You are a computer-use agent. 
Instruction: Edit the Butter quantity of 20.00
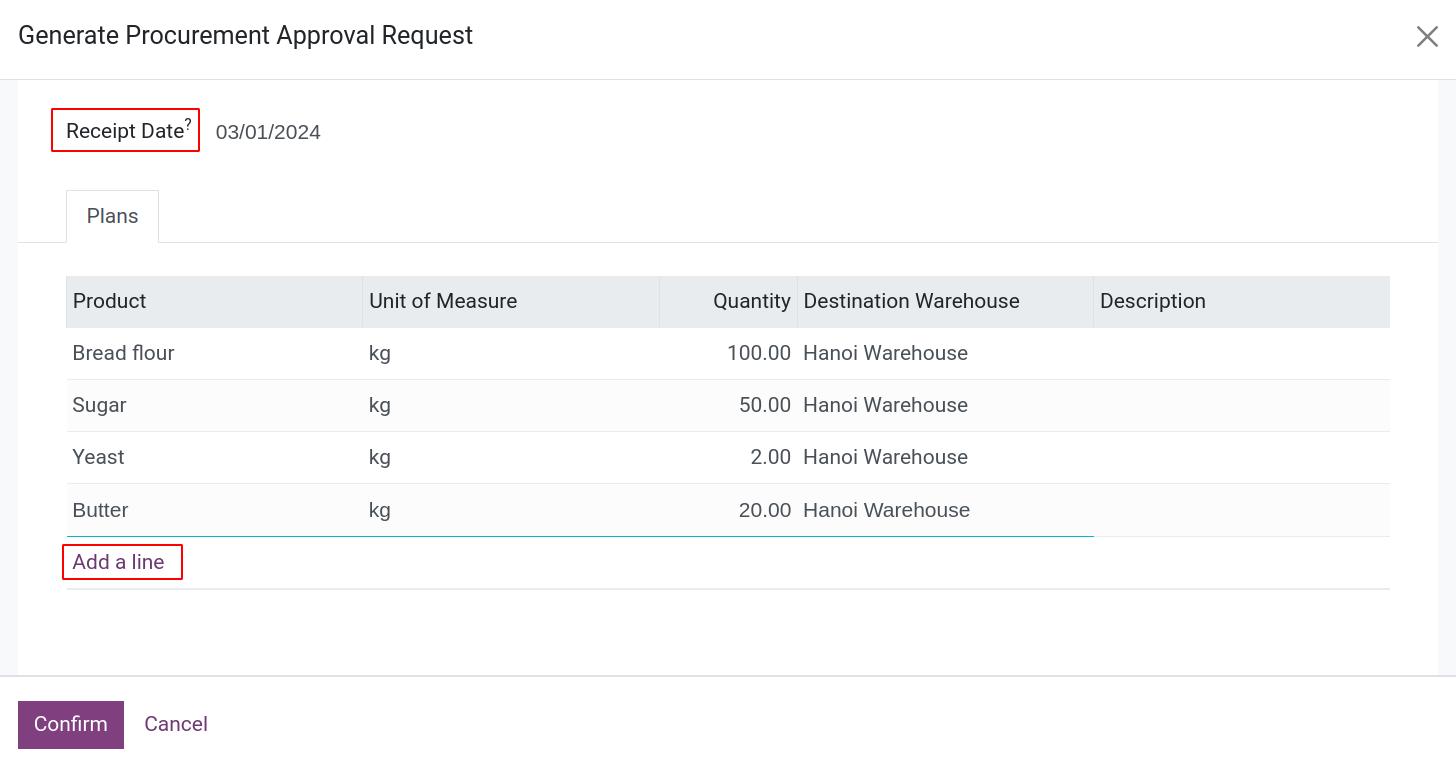coord(764,510)
